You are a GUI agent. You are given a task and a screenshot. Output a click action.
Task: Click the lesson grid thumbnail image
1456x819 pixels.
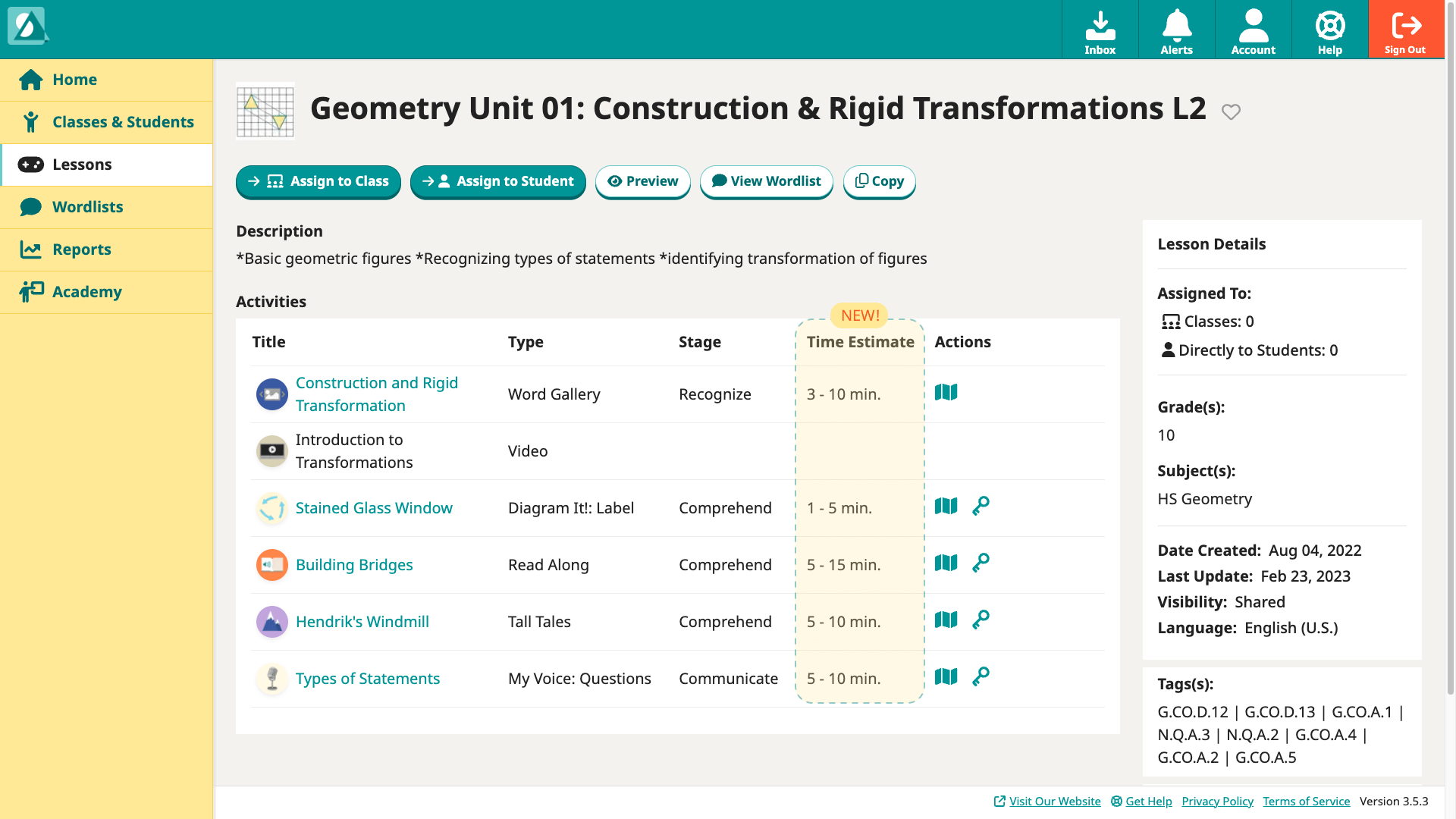coord(265,111)
